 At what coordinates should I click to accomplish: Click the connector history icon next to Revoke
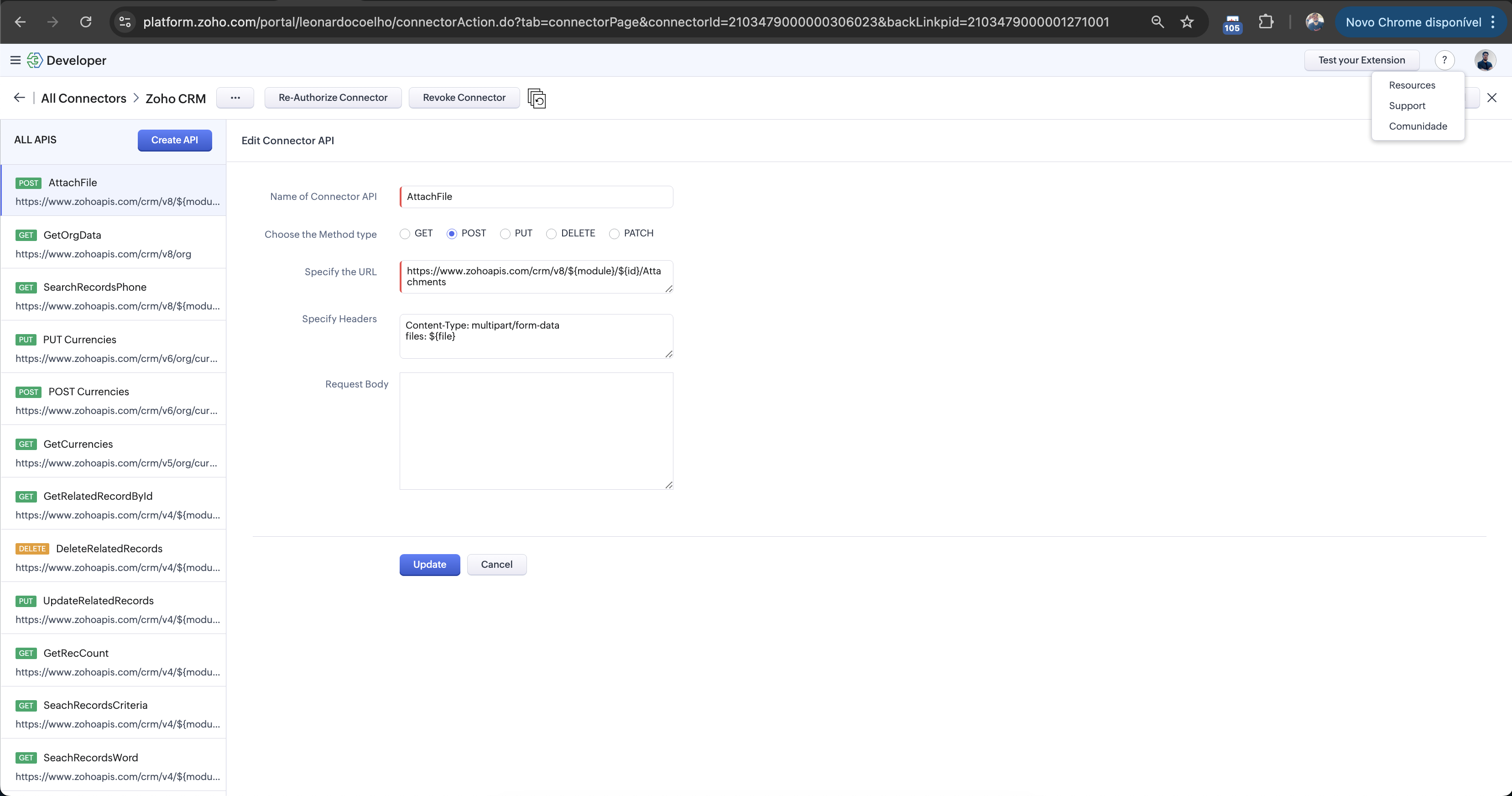[x=537, y=98]
